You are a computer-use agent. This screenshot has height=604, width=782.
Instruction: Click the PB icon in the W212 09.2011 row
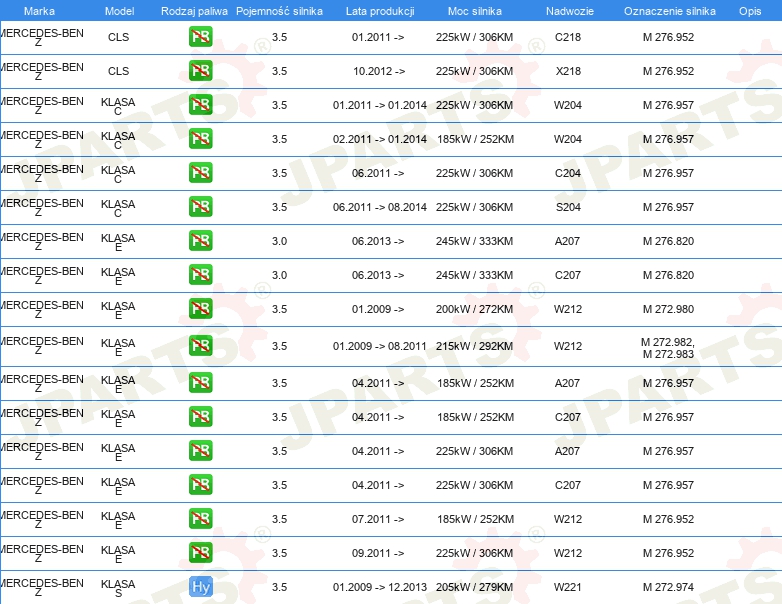click(200, 553)
